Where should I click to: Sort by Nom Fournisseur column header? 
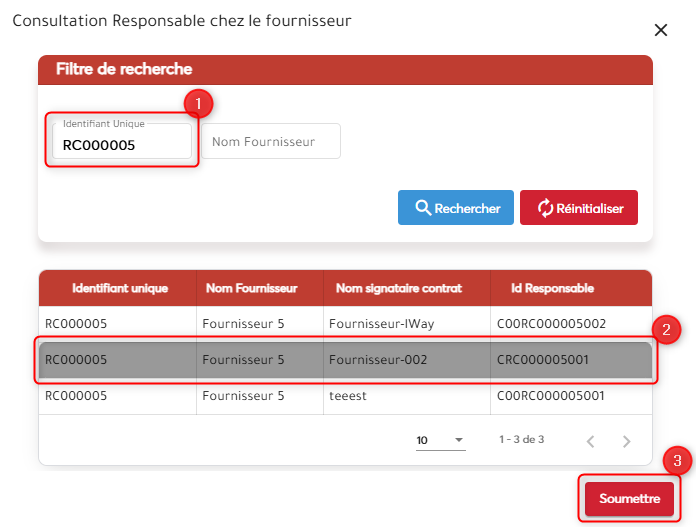[251, 288]
